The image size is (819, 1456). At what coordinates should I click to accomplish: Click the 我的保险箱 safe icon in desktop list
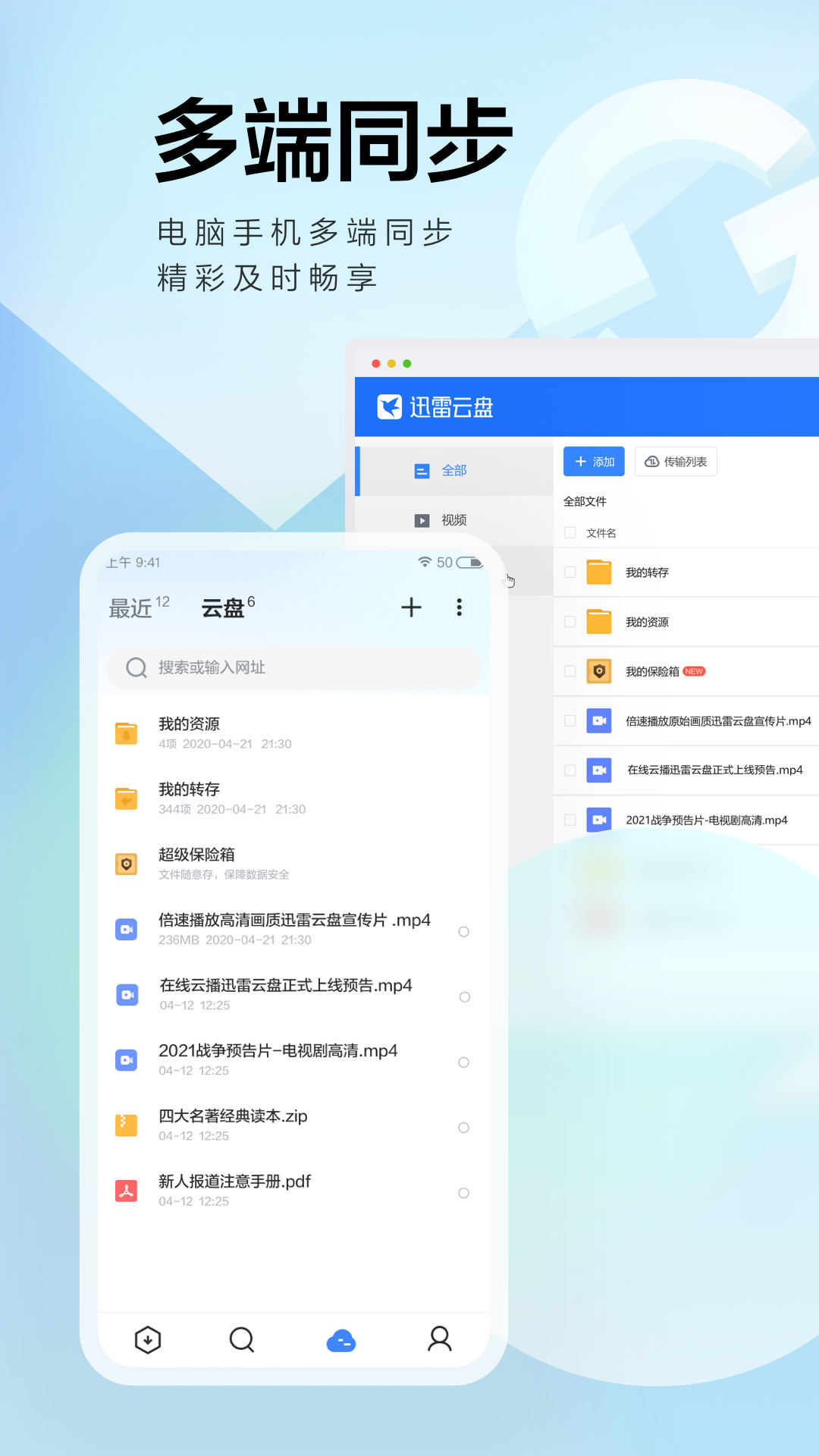pos(599,671)
